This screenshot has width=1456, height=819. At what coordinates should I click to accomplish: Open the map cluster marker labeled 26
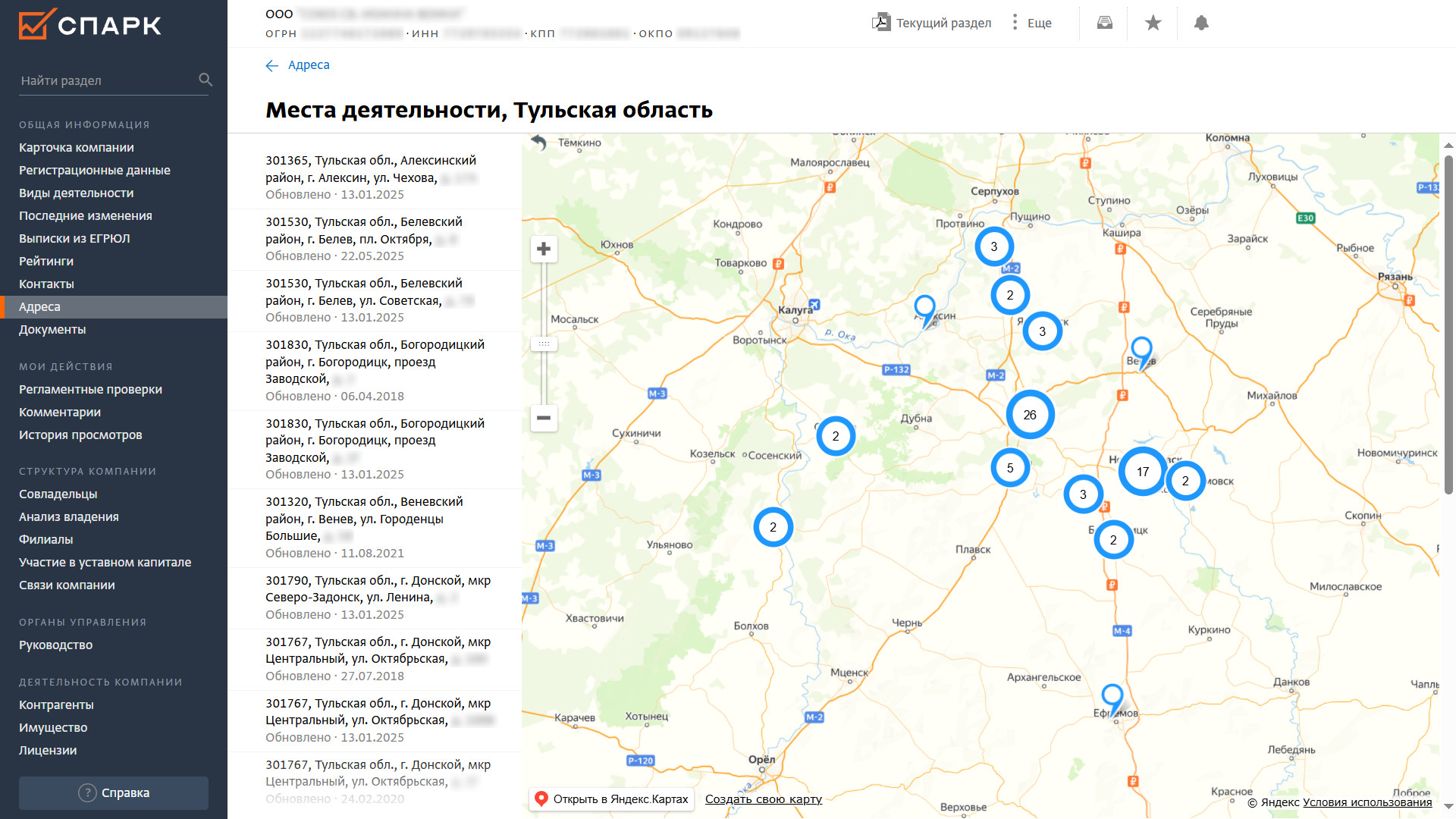1030,415
